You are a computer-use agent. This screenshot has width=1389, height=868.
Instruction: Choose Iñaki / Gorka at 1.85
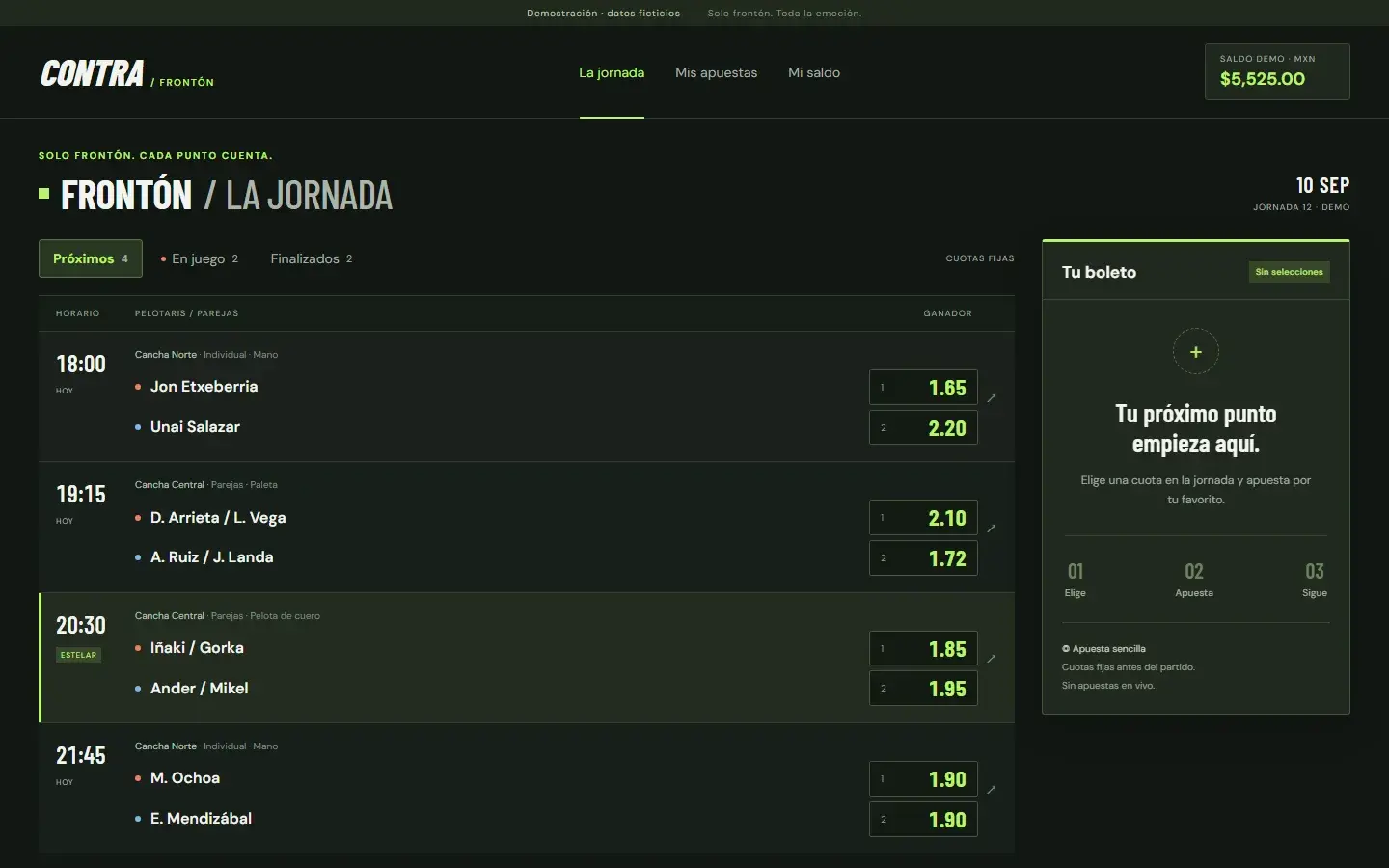pos(923,649)
